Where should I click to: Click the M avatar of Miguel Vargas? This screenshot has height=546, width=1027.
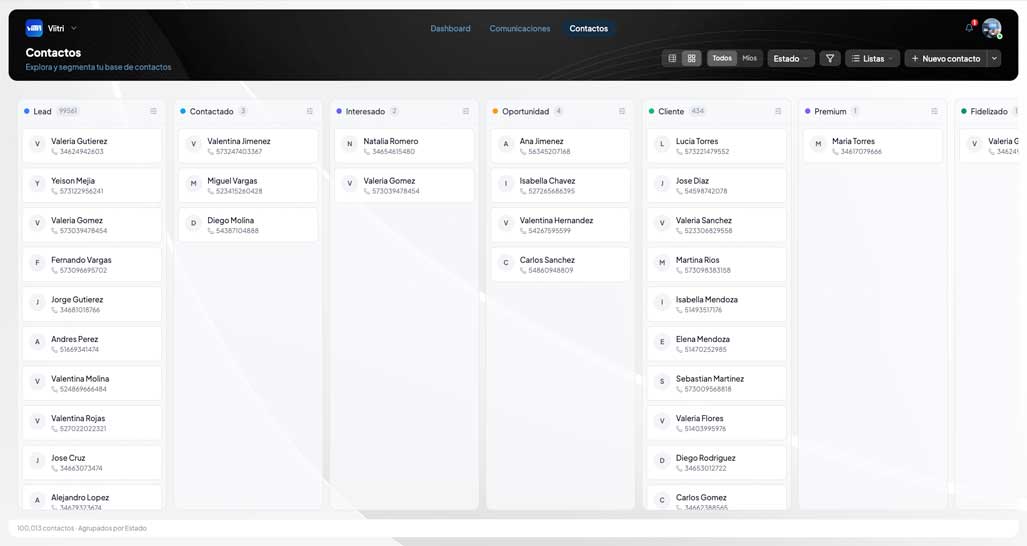pos(193,183)
